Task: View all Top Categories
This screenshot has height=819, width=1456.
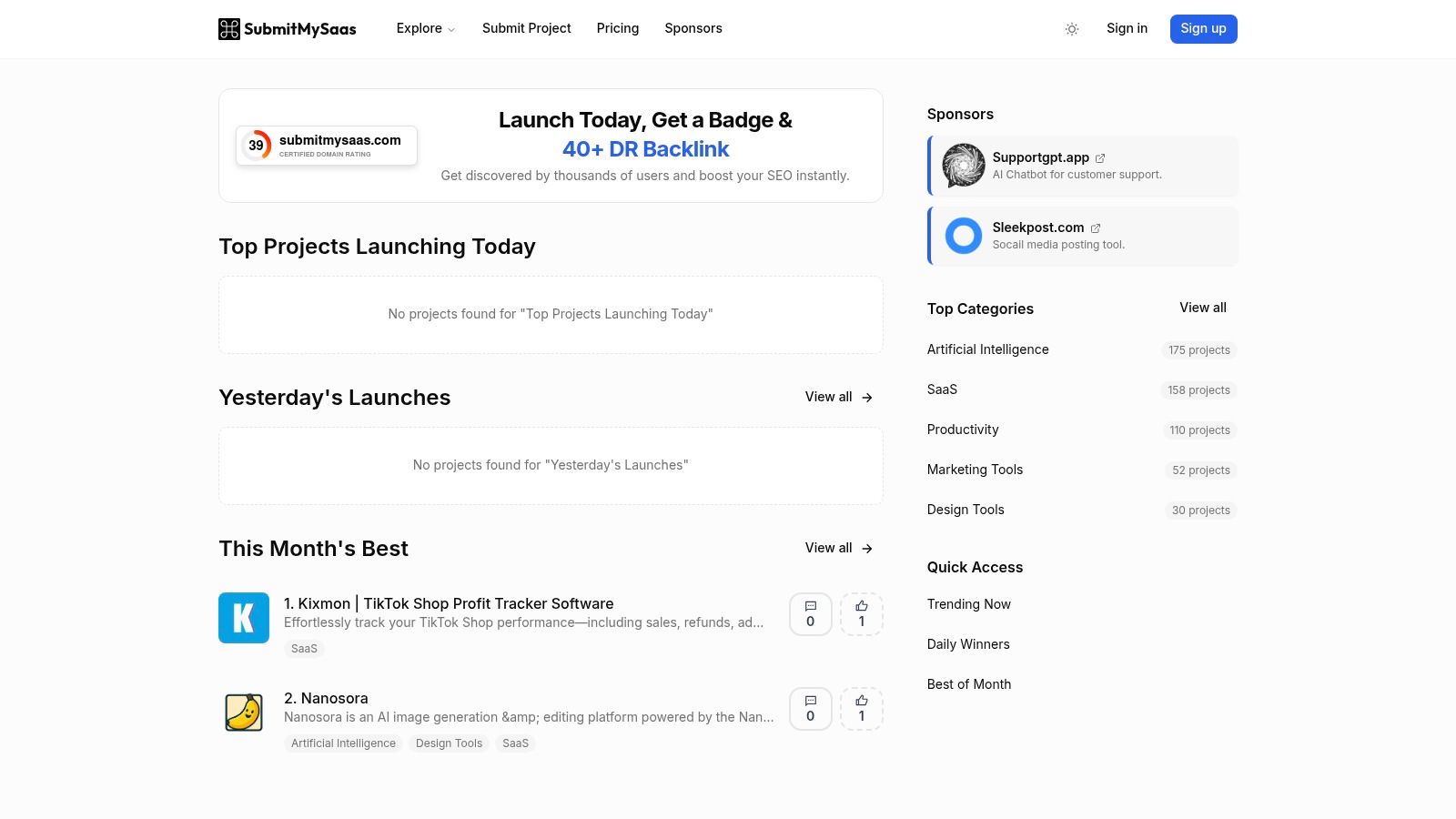Action: click(1202, 308)
